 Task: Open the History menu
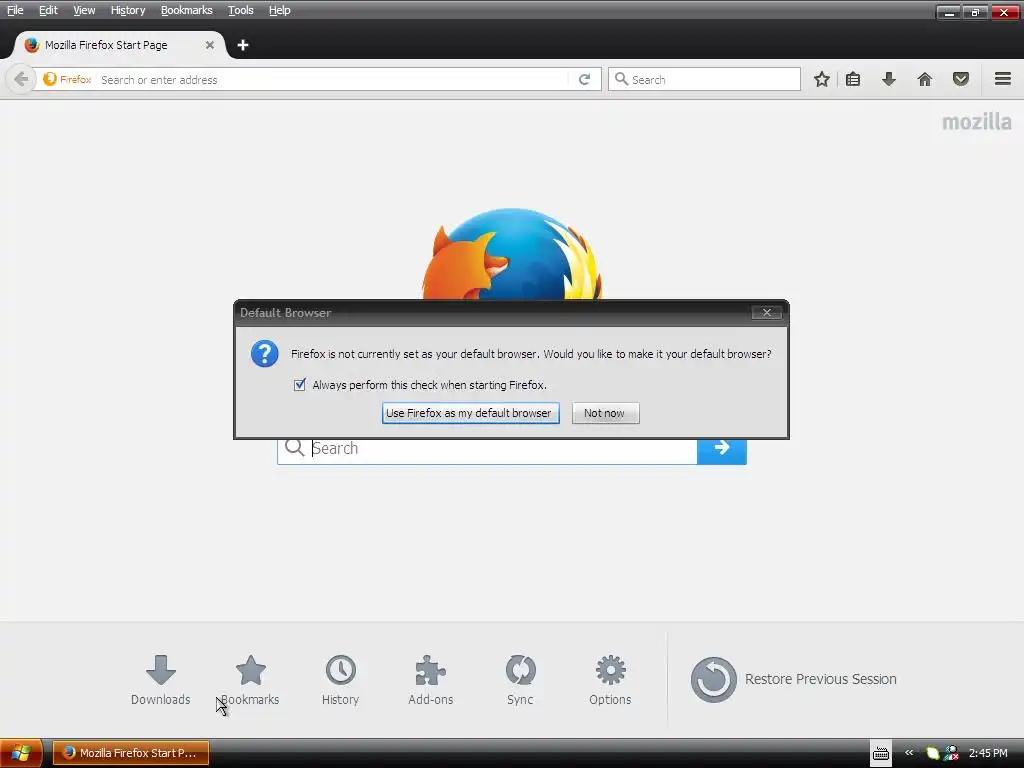[128, 10]
